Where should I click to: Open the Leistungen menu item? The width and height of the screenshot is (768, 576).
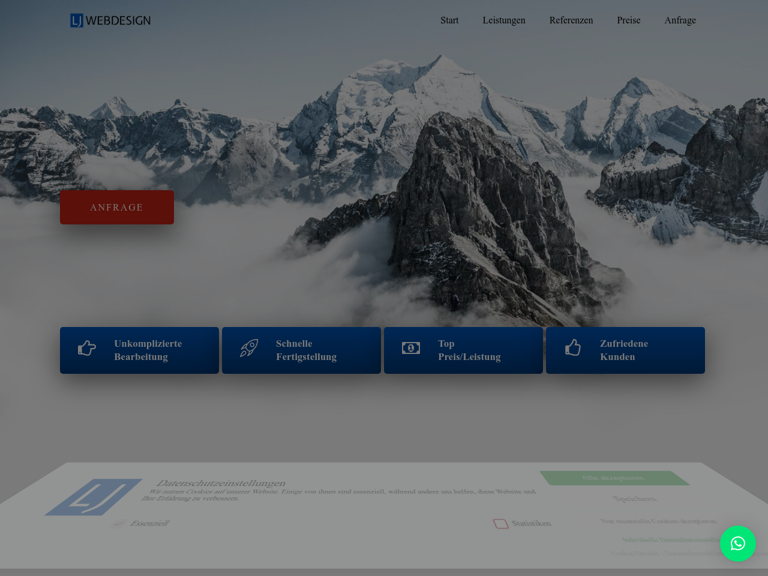[504, 20]
